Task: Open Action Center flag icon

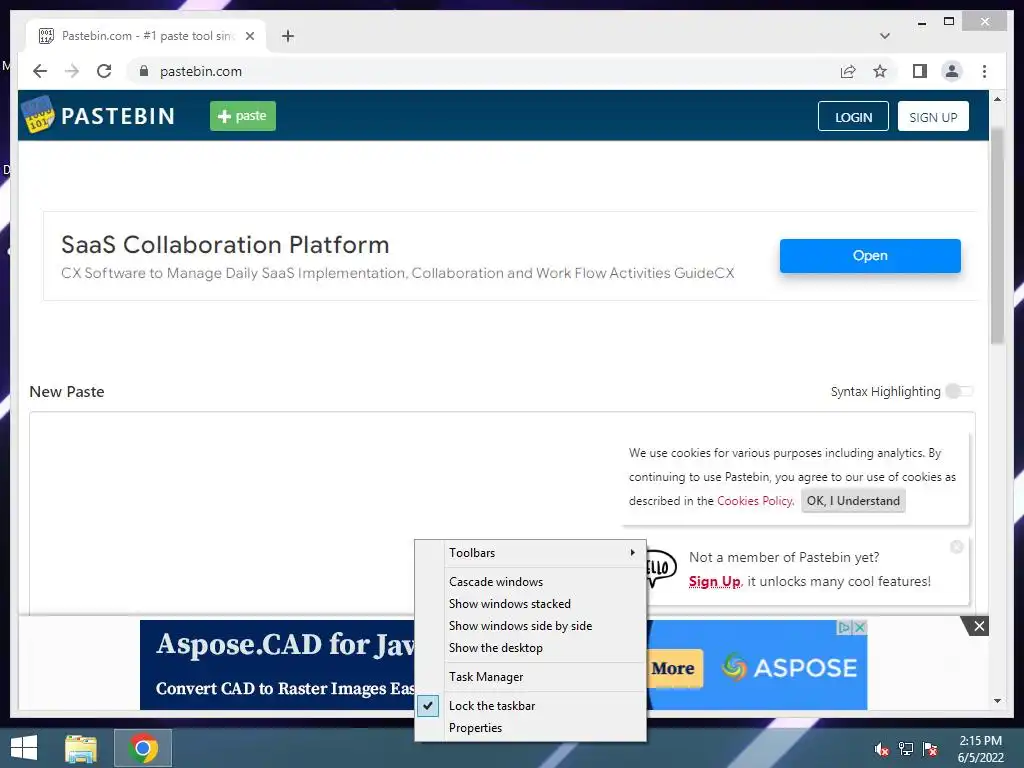Action: [x=930, y=749]
